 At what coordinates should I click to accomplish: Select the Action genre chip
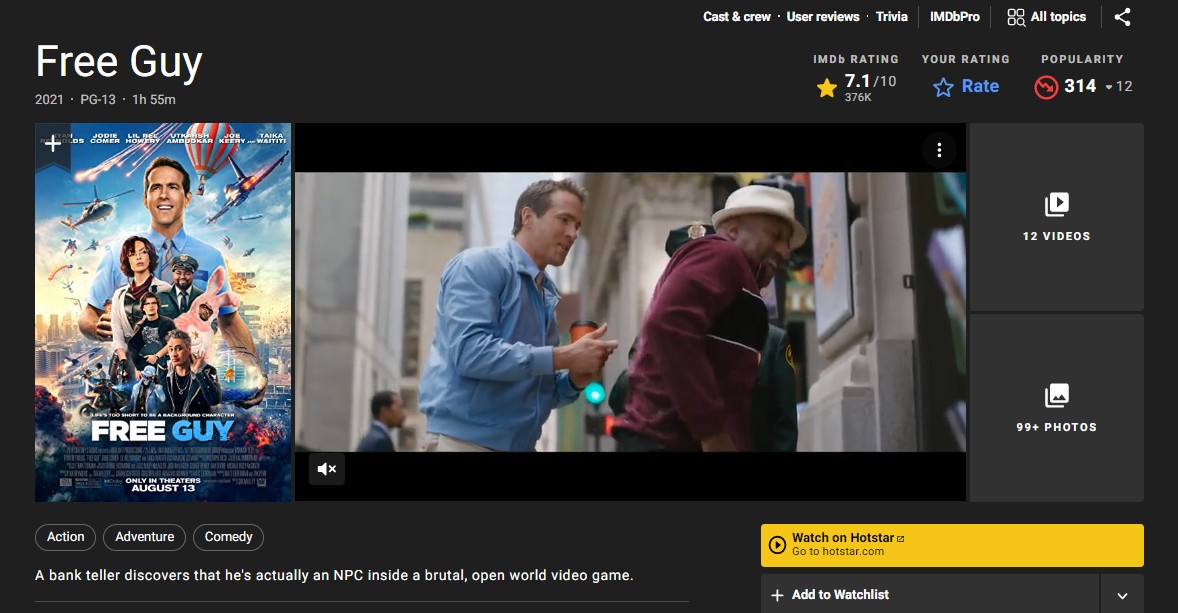click(65, 537)
